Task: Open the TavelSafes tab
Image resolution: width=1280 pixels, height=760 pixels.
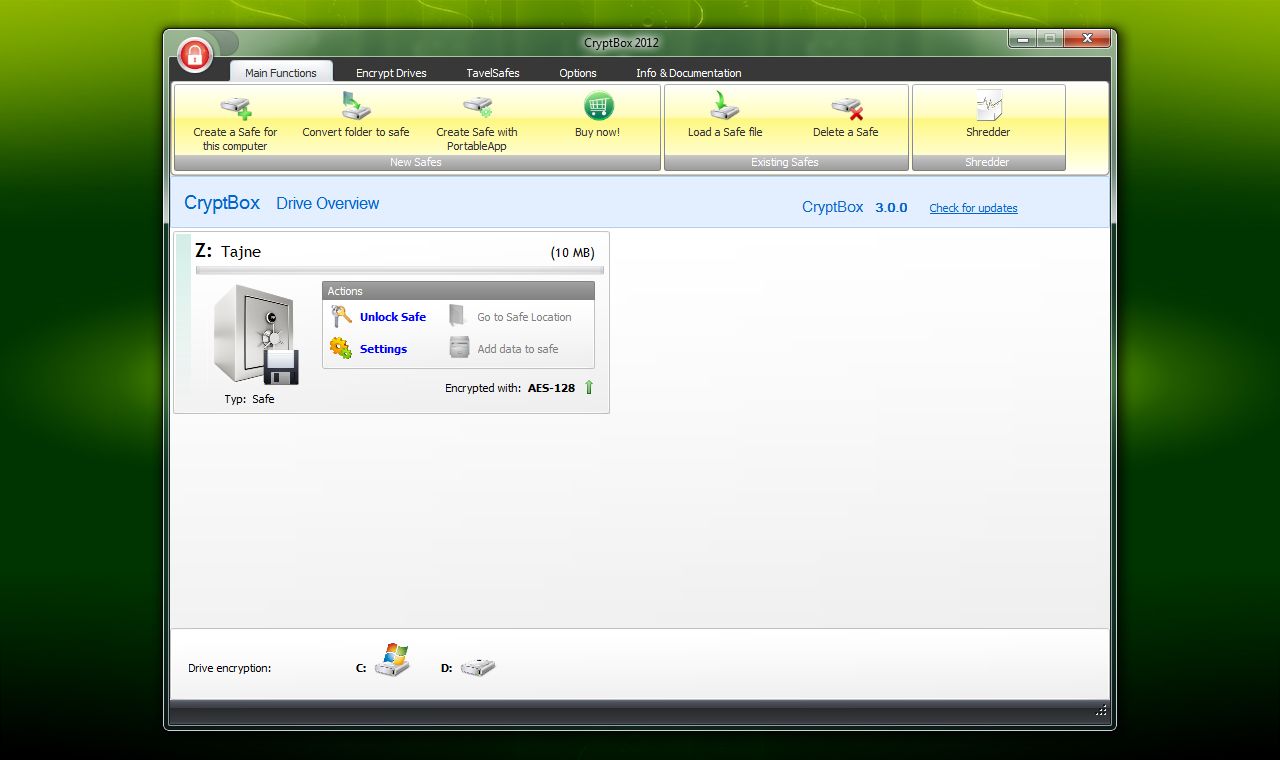Action: (x=493, y=73)
